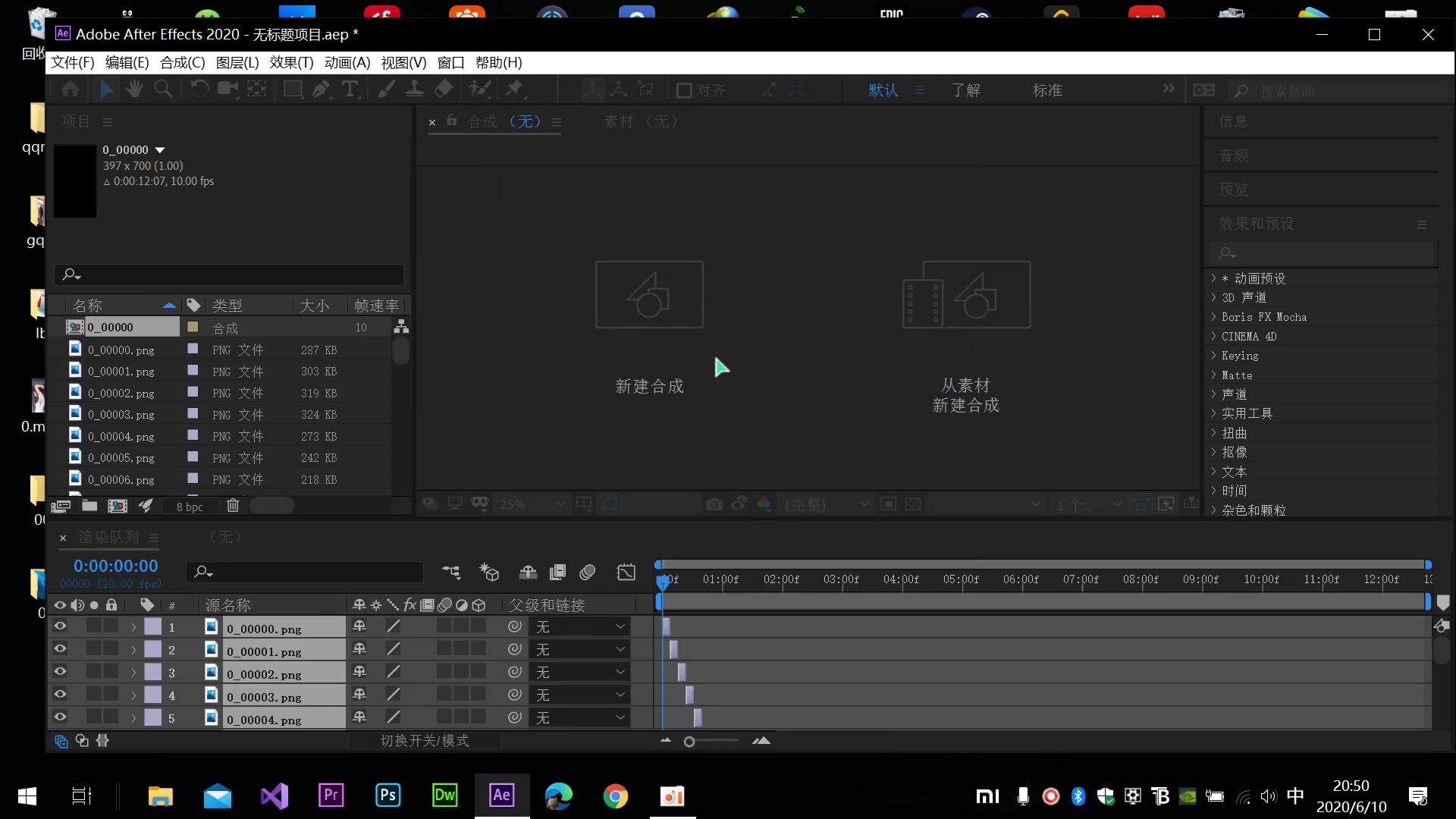Screen dimensions: 1456x819
Task: Click 从素材新建合成 button
Action: point(966,337)
